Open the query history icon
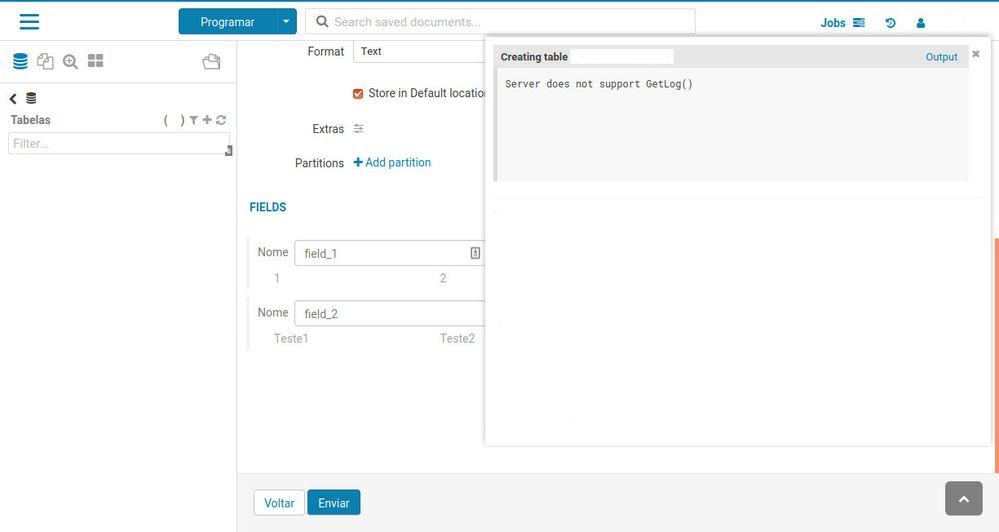This screenshot has width=999, height=532. pos(891,23)
